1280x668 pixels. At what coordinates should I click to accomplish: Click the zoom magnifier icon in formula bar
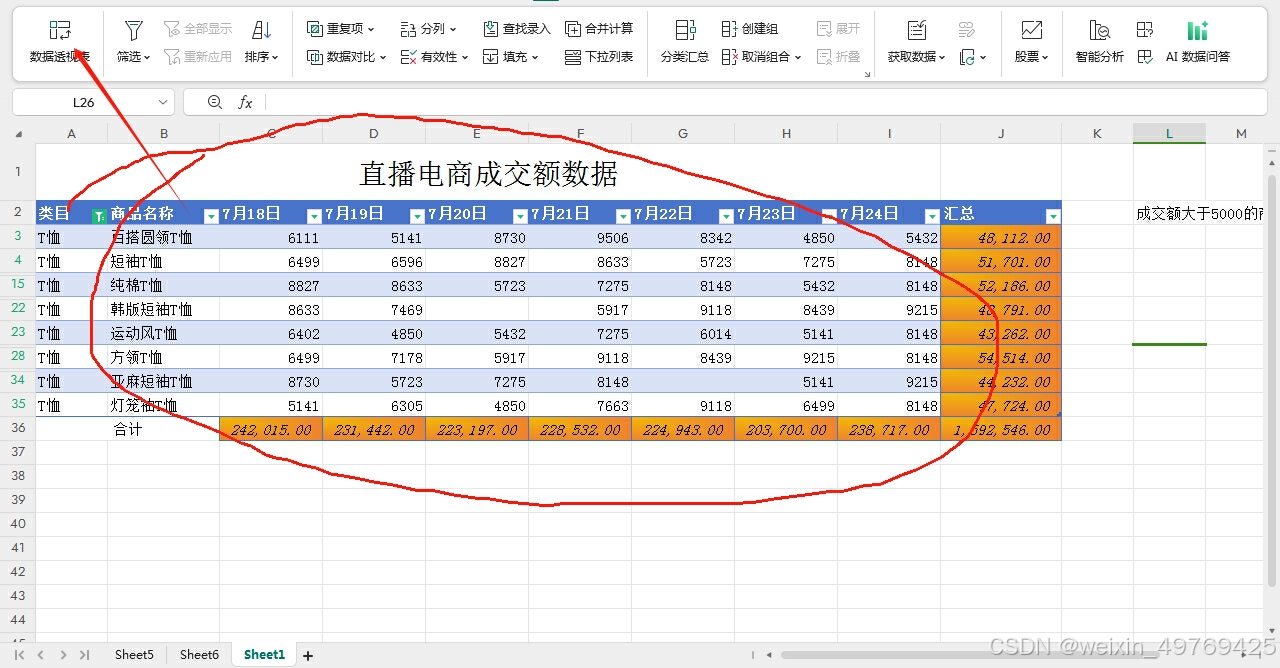click(x=214, y=102)
